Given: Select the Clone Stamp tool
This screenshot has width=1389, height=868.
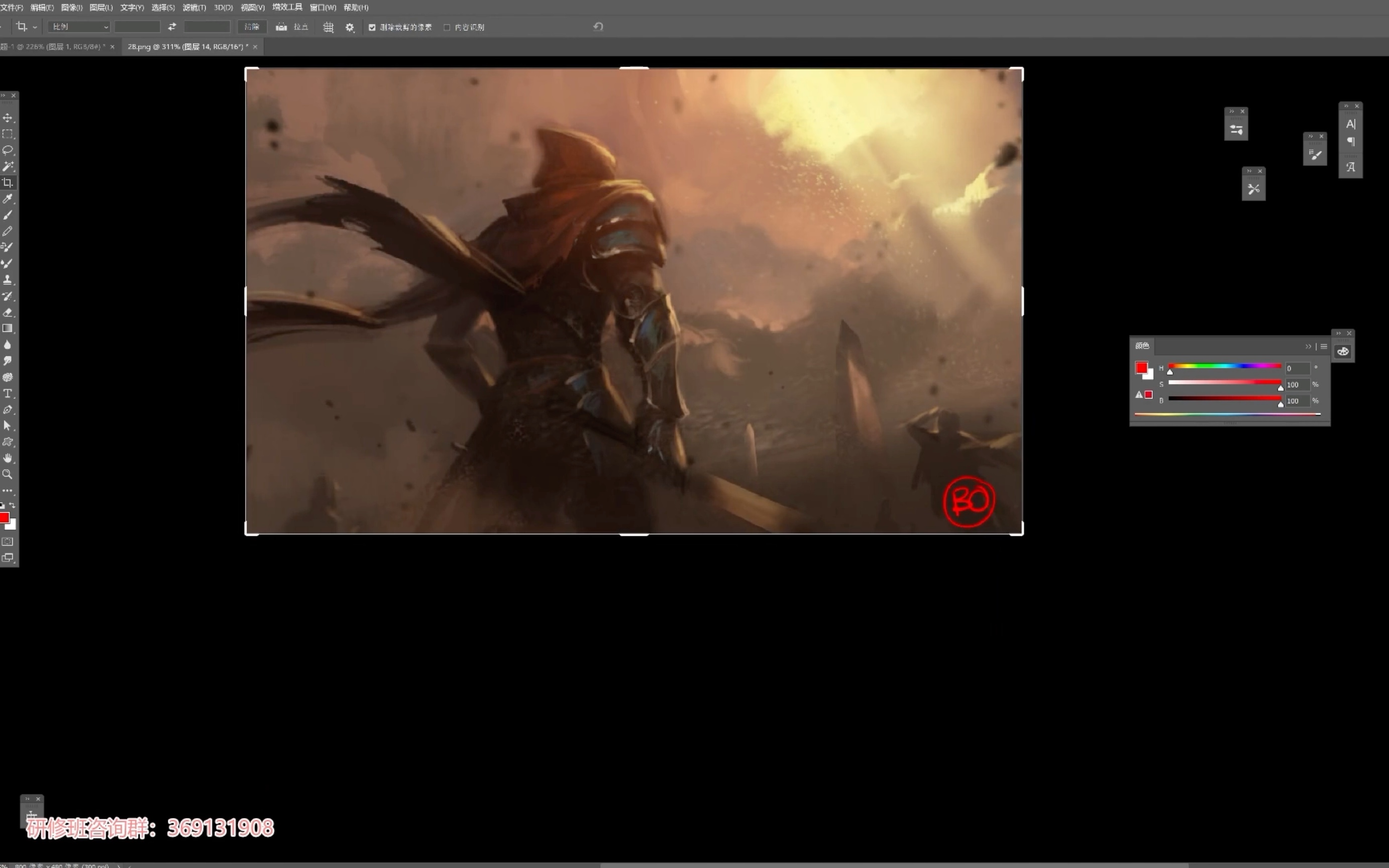Looking at the screenshot, I should [8, 280].
